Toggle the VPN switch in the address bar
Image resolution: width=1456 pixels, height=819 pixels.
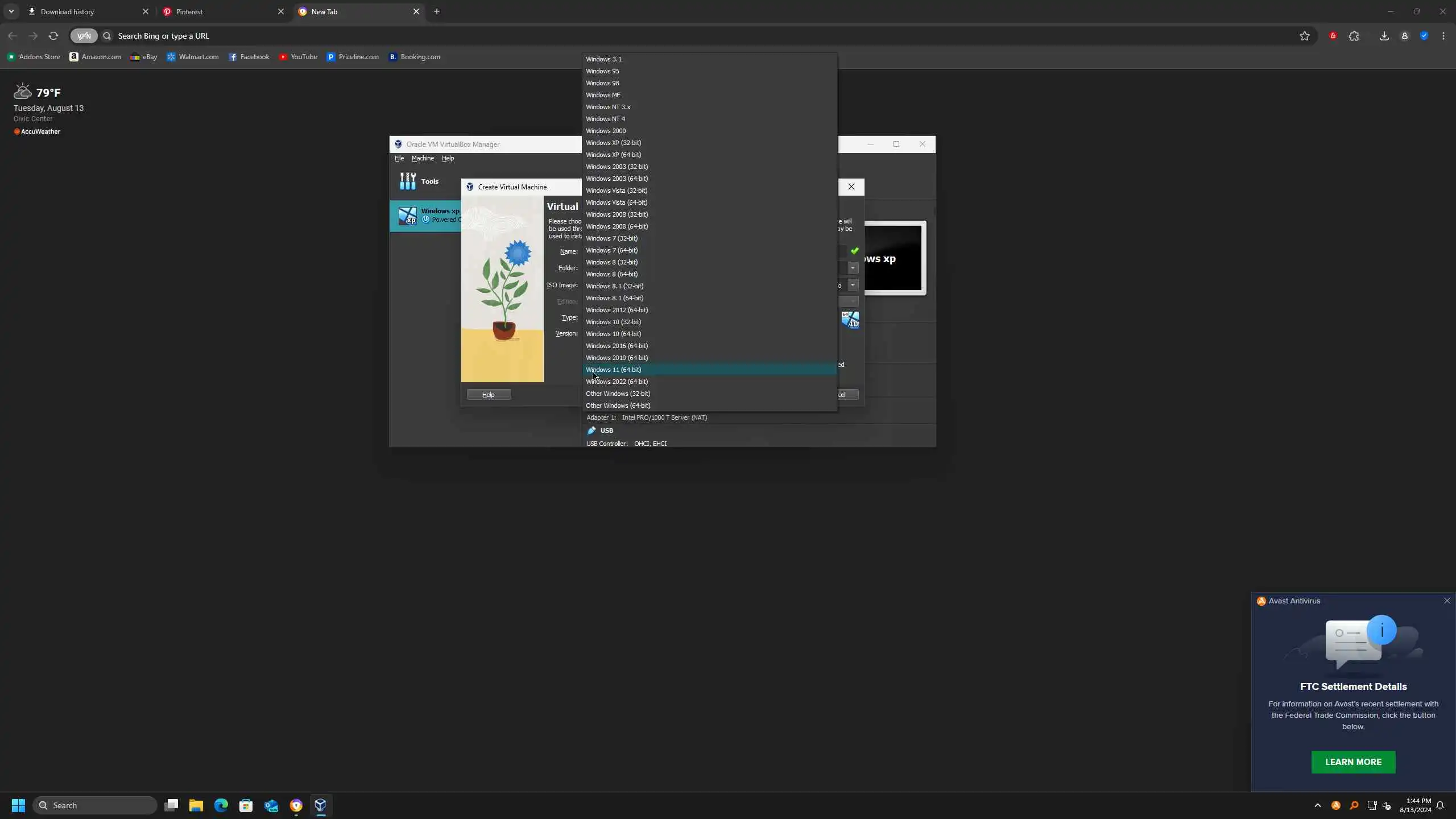84,36
